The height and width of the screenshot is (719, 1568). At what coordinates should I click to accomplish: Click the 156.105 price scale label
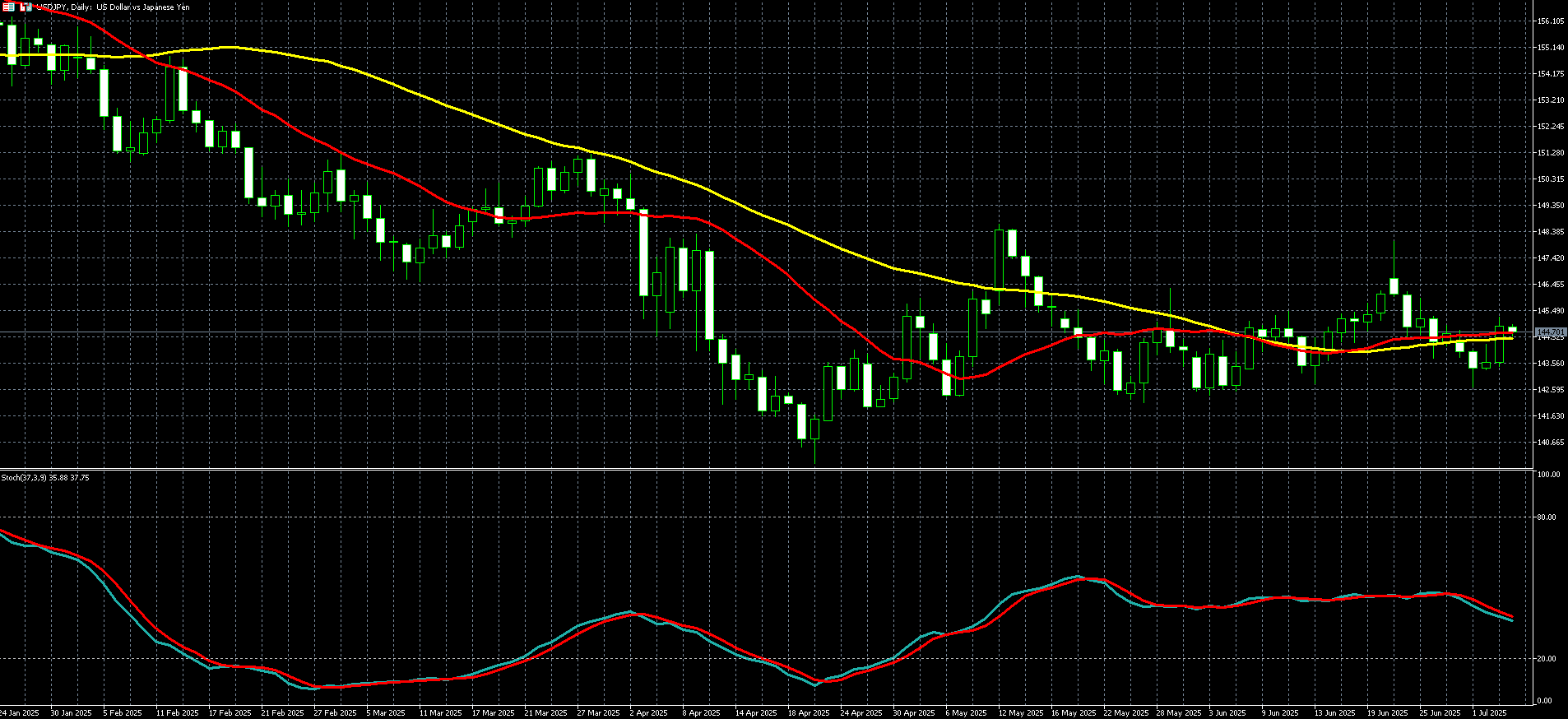1551,21
